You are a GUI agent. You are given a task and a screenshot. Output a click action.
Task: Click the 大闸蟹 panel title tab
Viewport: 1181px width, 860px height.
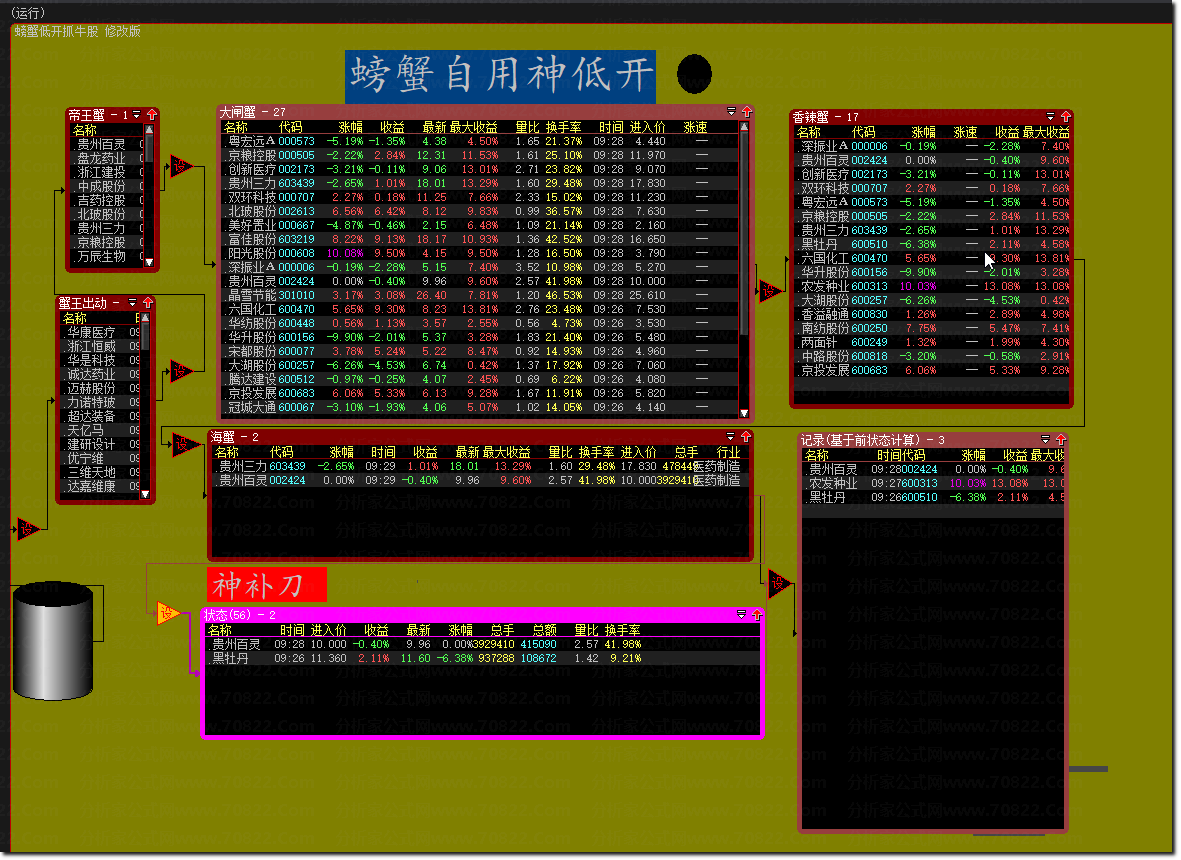[x=252, y=111]
